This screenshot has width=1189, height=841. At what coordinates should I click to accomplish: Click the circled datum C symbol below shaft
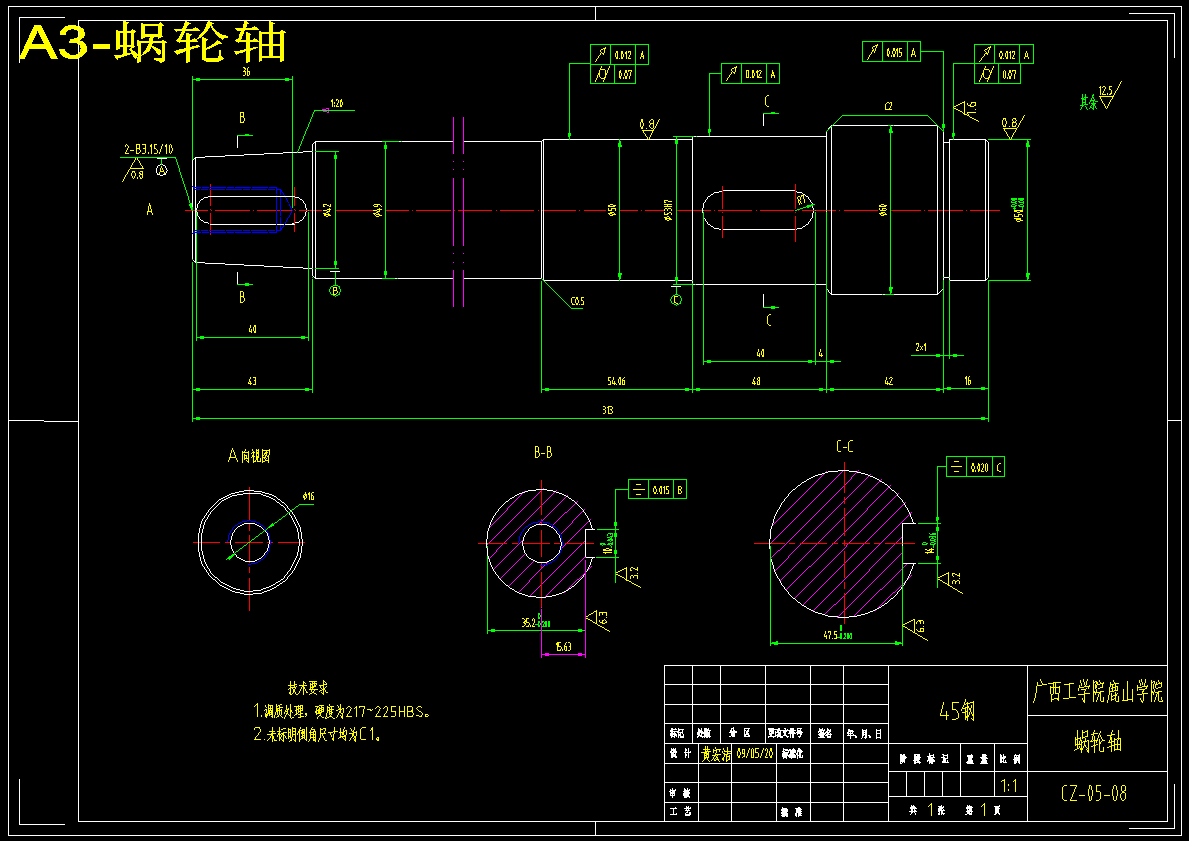[676, 300]
